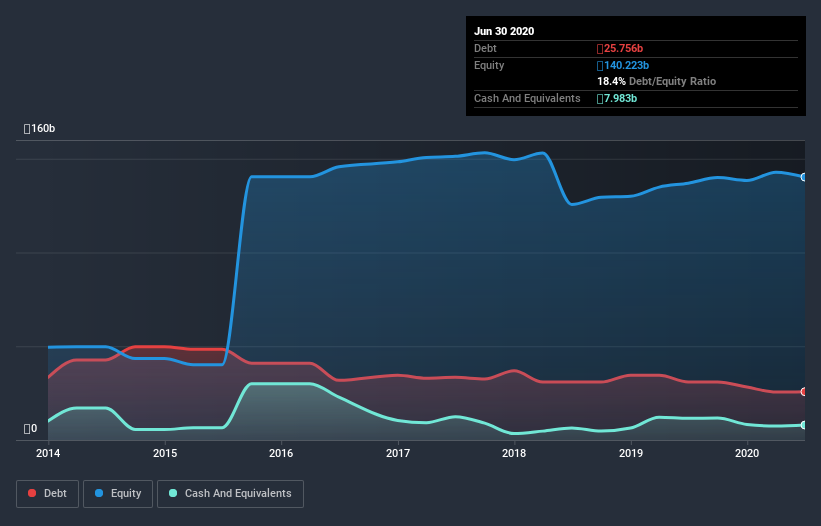Click the 2014 x-axis label
The width and height of the screenshot is (821, 526).
click(x=48, y=453)
